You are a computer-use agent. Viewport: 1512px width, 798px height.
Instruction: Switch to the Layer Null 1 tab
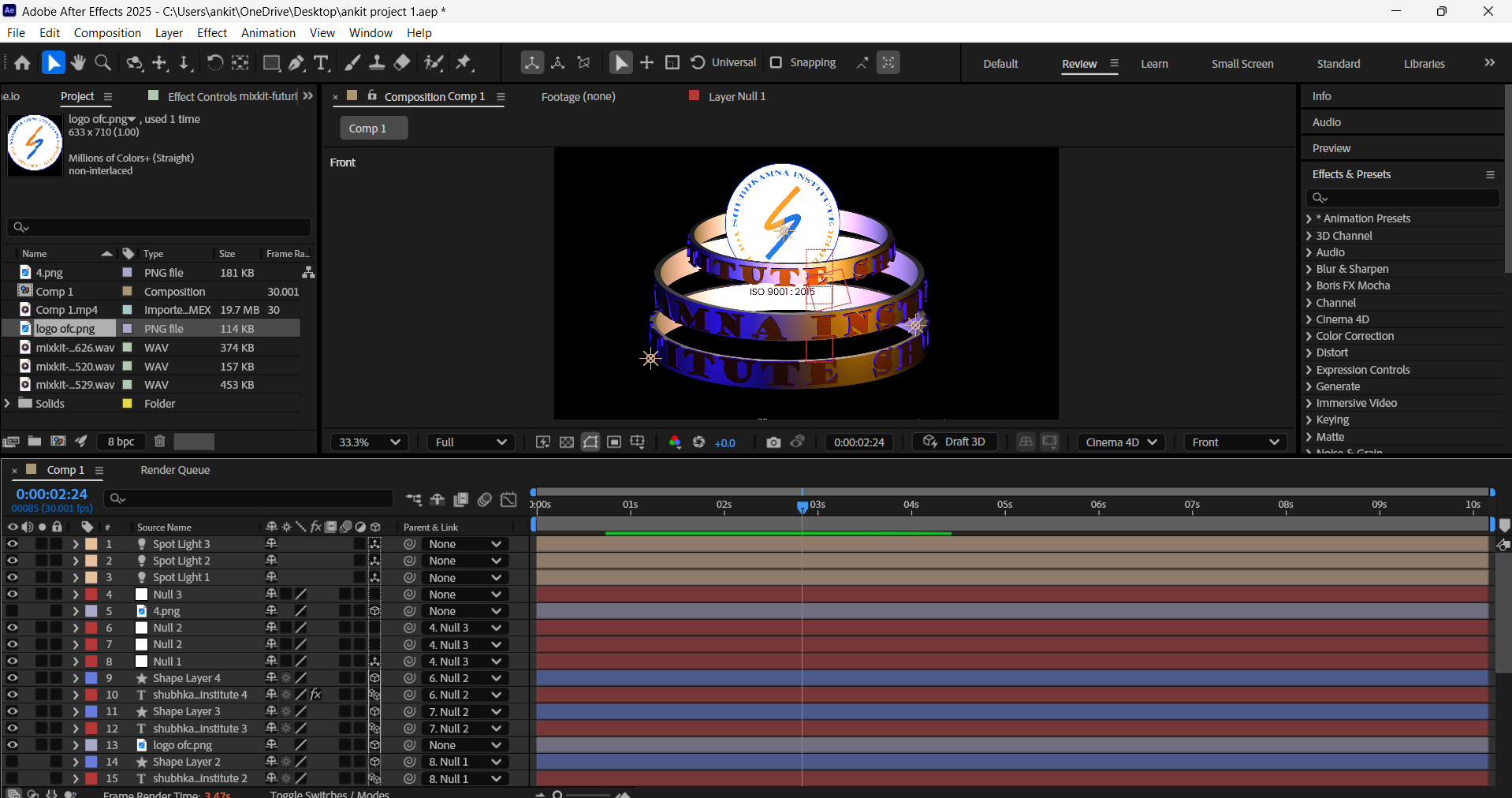[736, 96]
